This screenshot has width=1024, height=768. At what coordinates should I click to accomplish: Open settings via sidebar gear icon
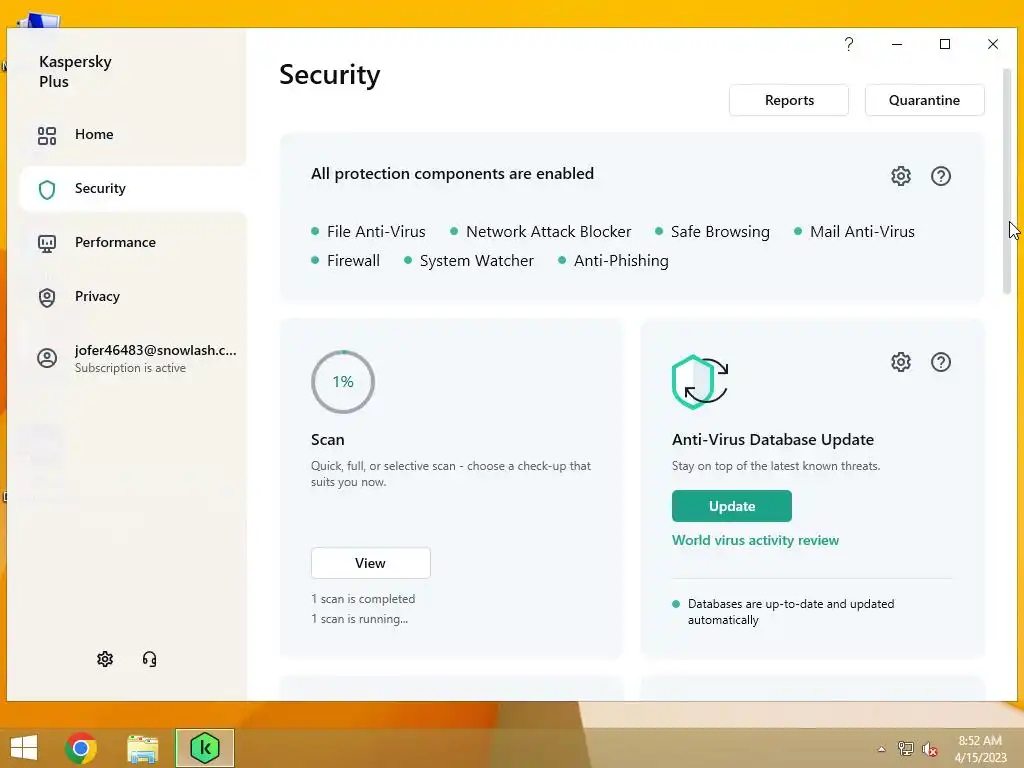tap(105, 659)
